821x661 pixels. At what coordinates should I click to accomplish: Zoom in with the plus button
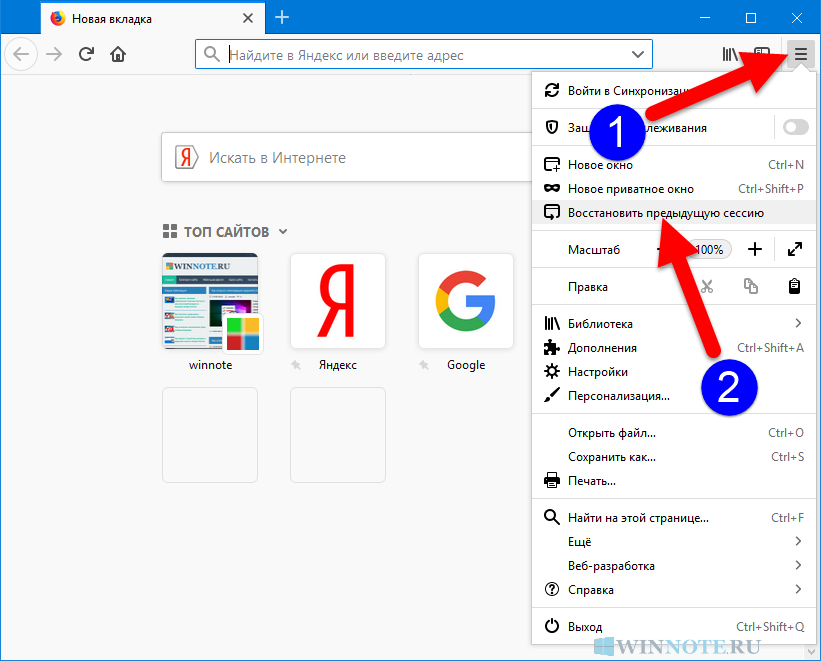755,249
